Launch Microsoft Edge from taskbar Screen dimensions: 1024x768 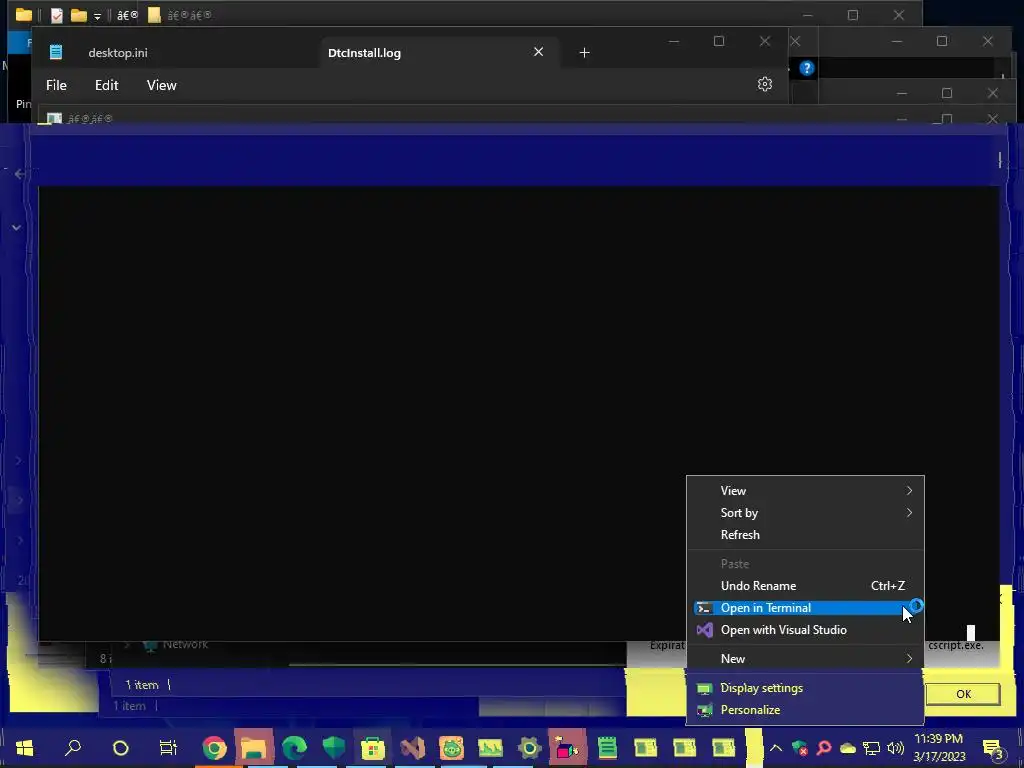pyautogui.click(x=295, y=748)
